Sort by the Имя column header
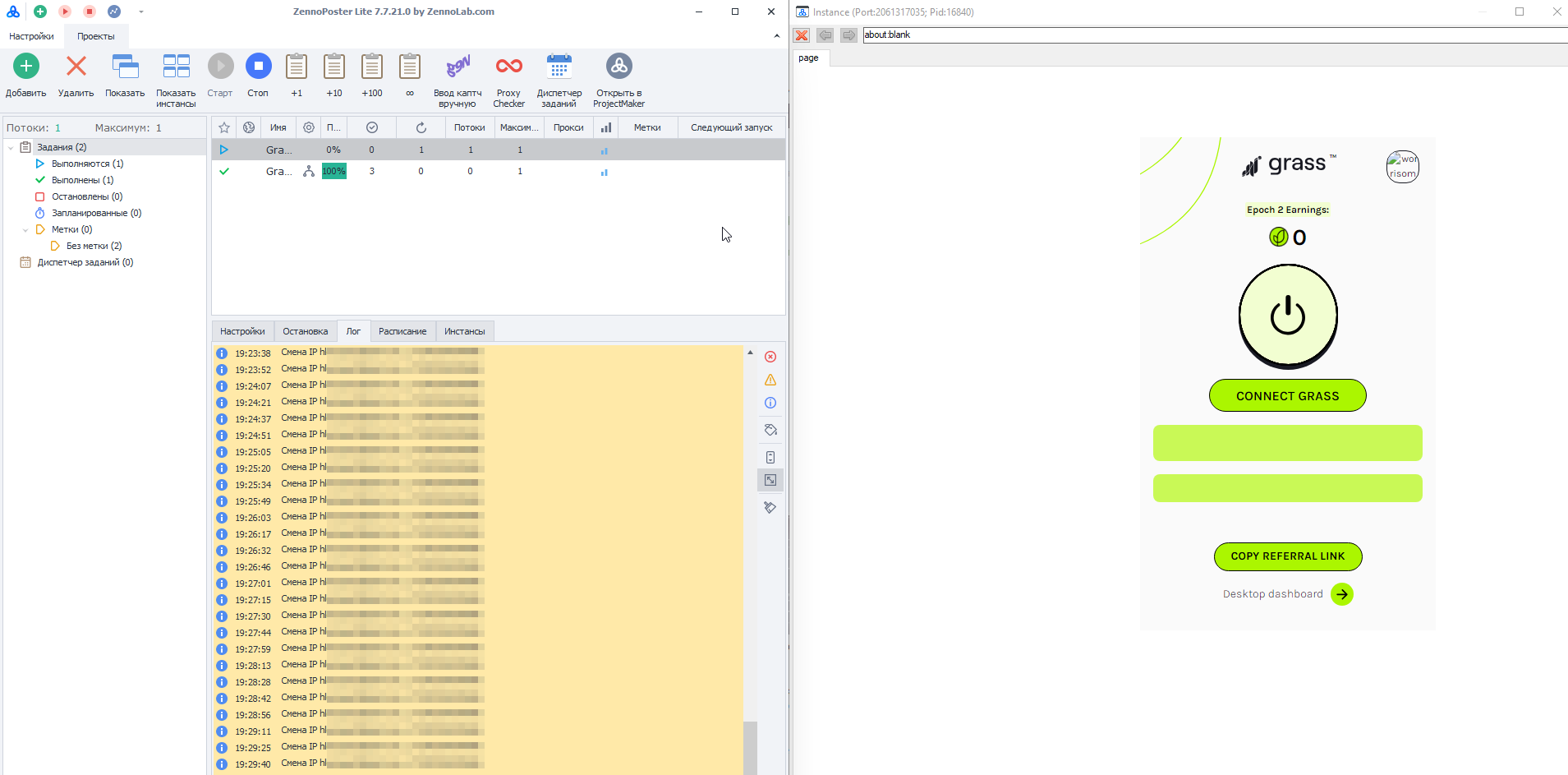This screenshot has height=775, width=1568. (278, 127)
